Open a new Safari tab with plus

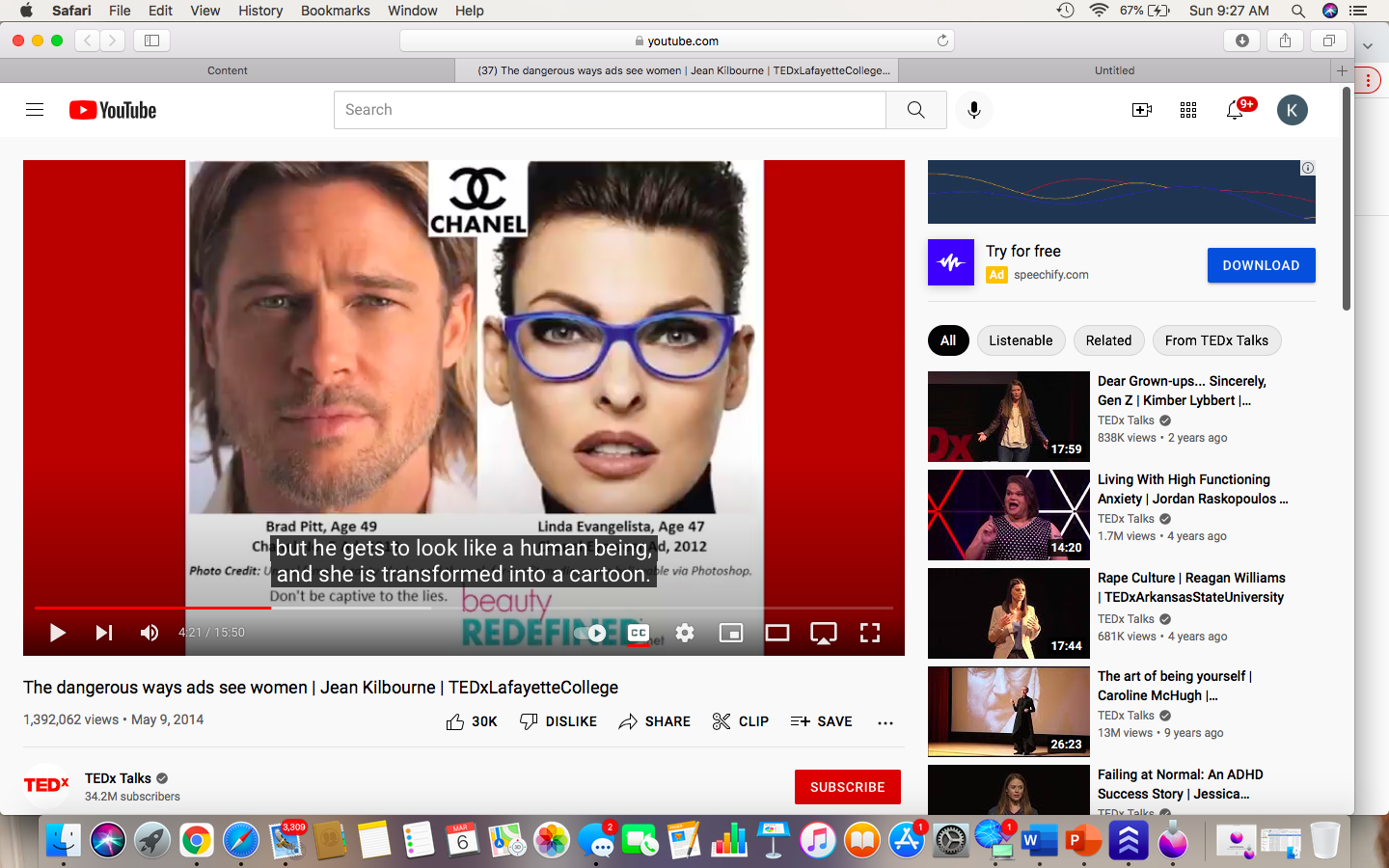(x=1342, y=70)
